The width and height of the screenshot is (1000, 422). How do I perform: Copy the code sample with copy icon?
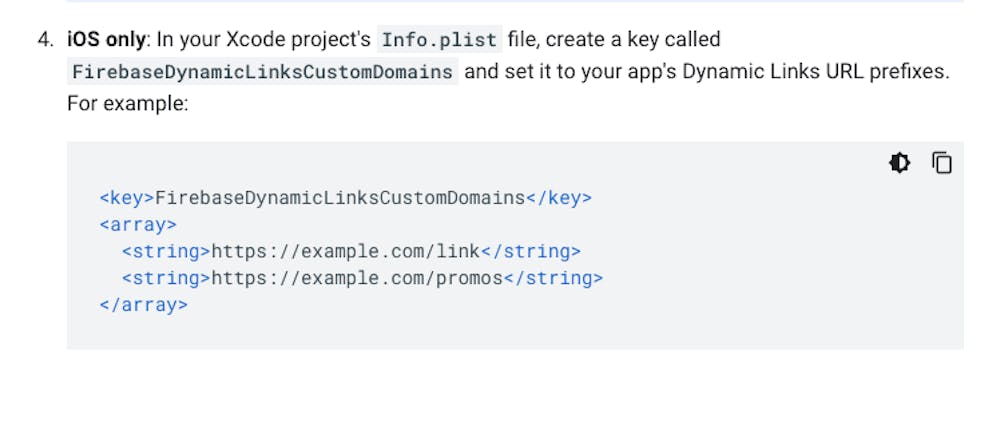(942, 163)
